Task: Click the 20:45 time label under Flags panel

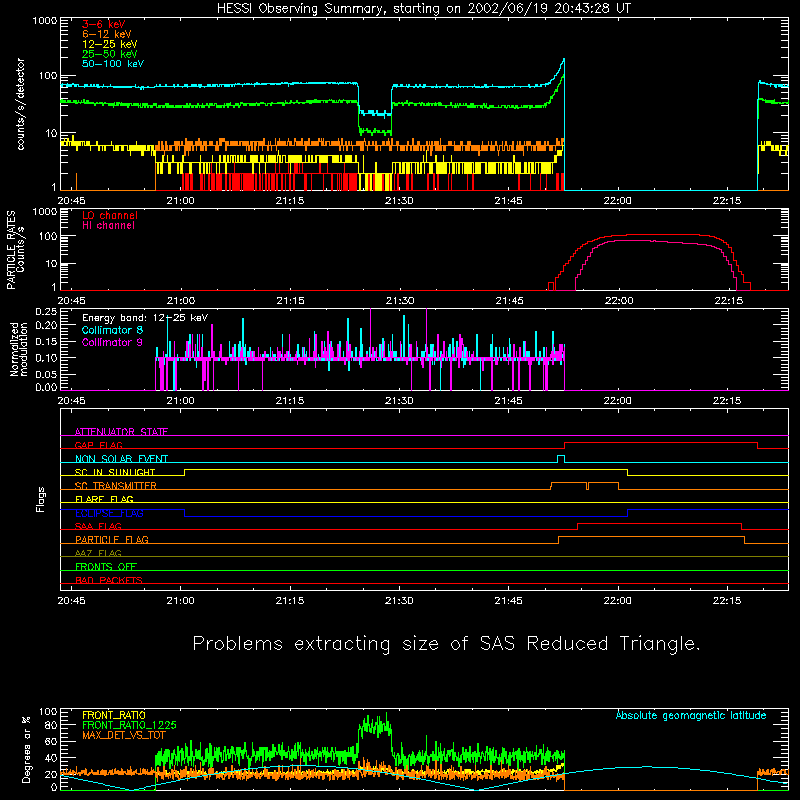Action: click(71, 601)
